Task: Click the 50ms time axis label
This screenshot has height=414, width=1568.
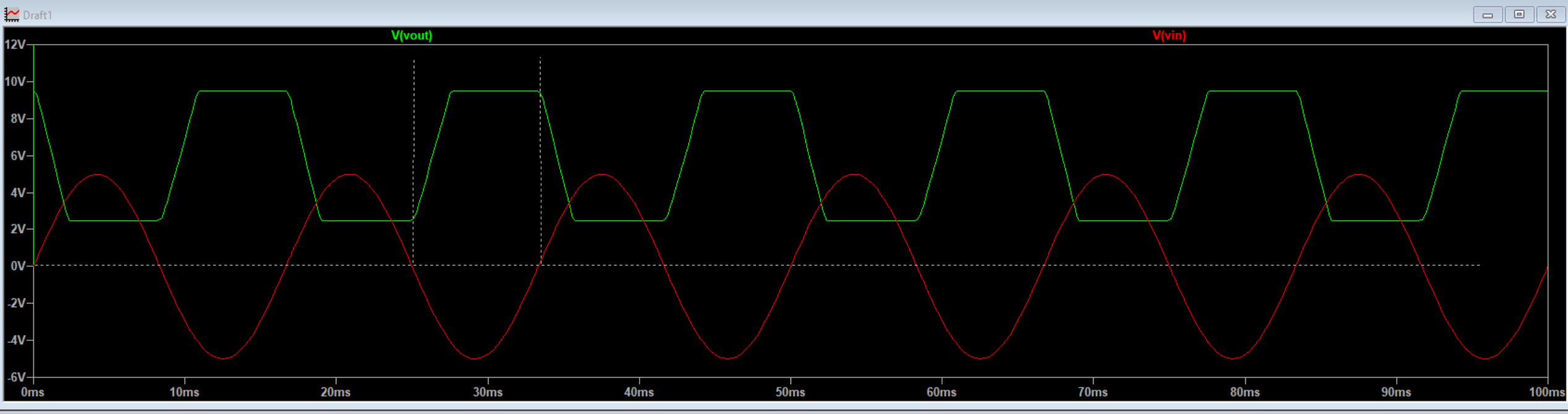Action: pyautogui.click(x=790, y=392)
